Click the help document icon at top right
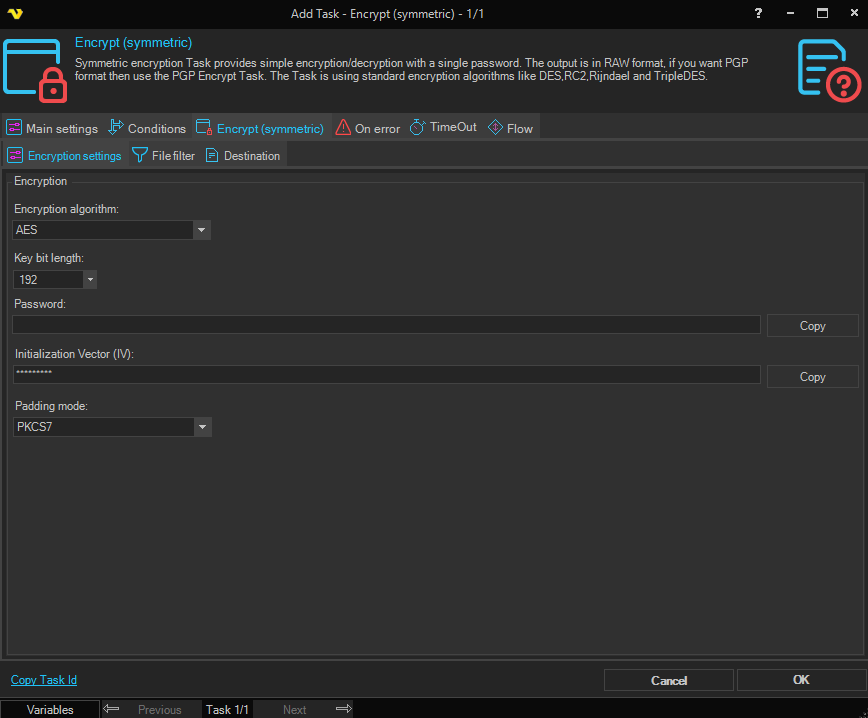 coord(829,69)
